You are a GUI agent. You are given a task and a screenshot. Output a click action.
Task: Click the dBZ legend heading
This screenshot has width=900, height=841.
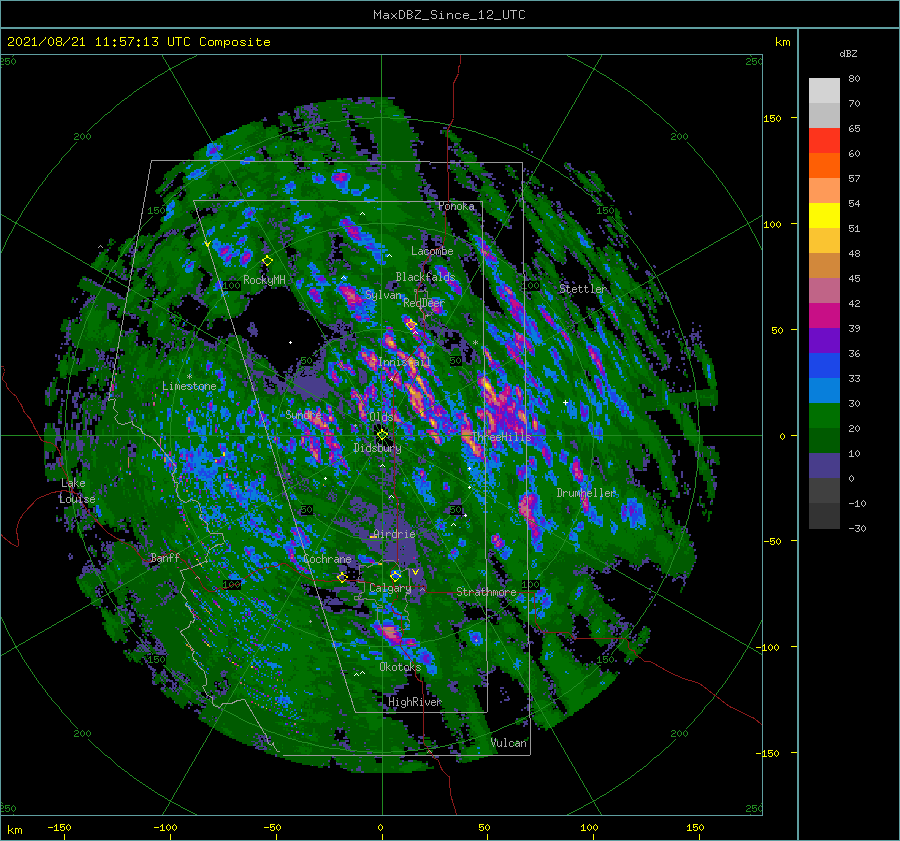coord(848,54)
